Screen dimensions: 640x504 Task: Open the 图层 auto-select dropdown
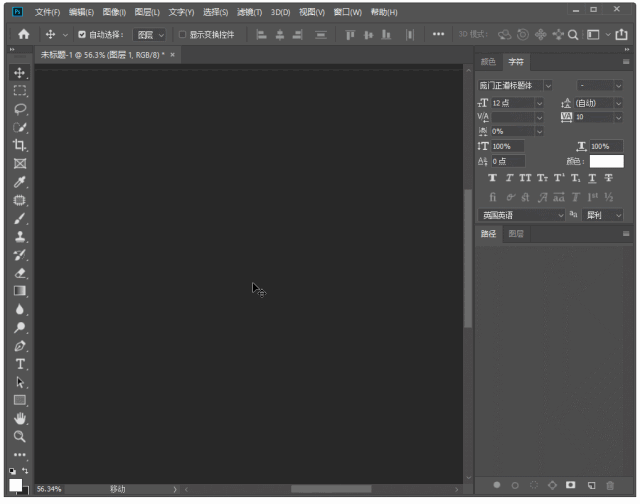point(149,35)
